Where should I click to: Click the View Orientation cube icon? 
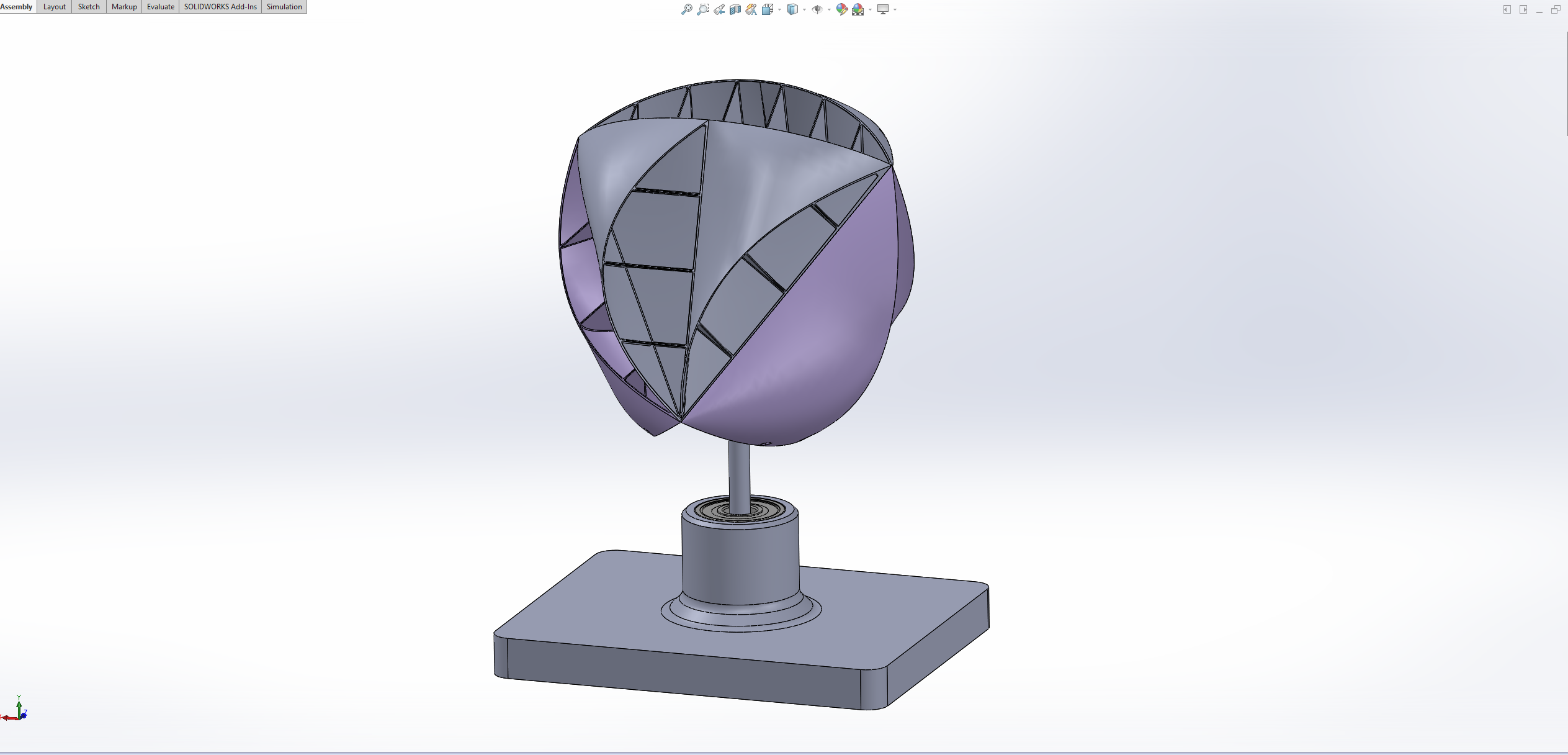point(768,9)
